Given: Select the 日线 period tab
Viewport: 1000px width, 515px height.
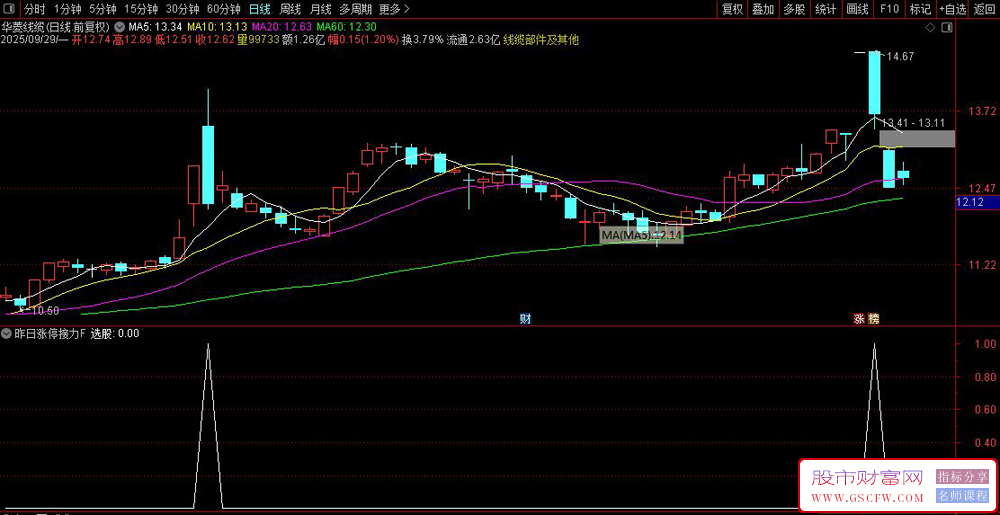Looking at the screenshot, I should [x=260, y=9].
